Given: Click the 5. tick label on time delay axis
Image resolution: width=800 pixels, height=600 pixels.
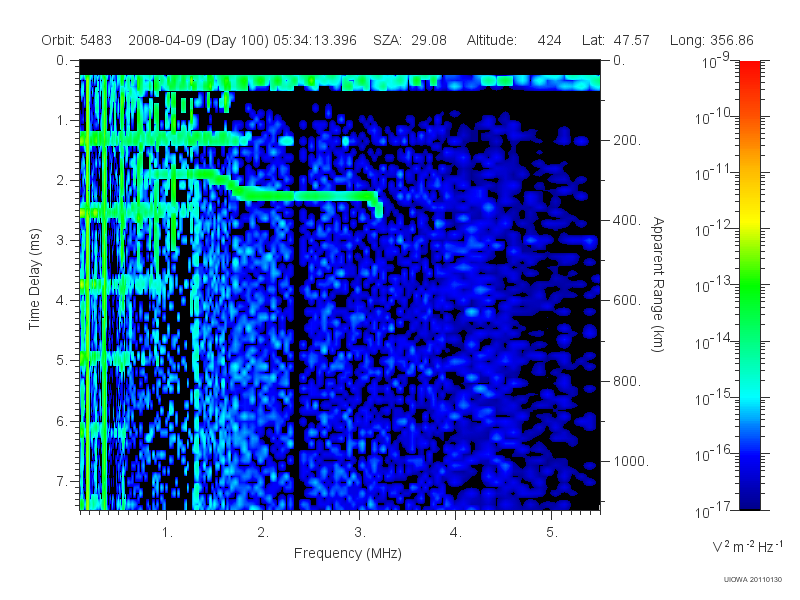Looking at the screenshot, I should click(x=62, y=360).
